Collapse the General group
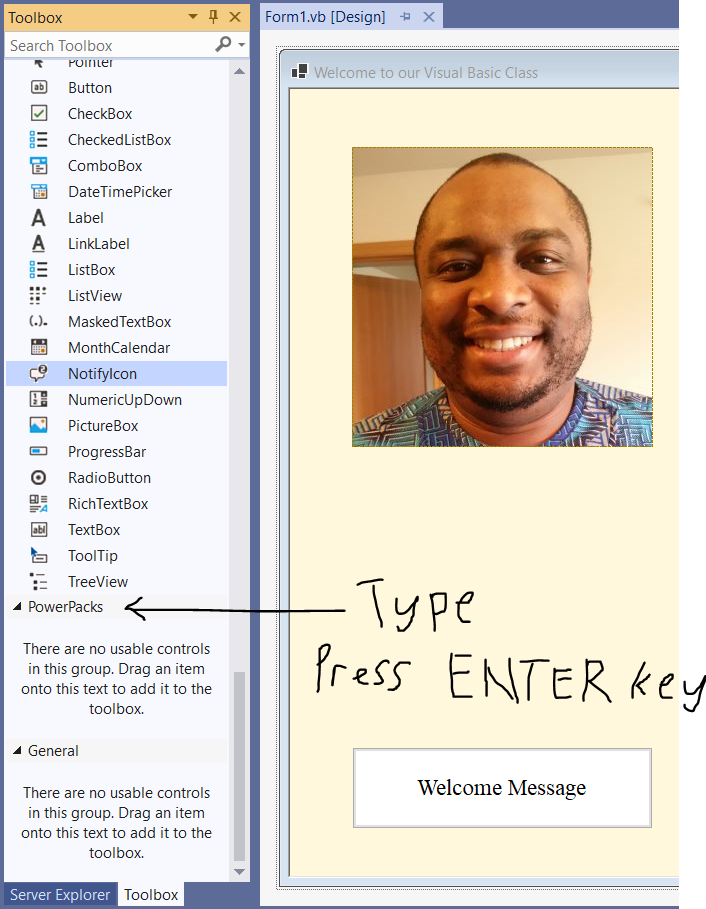Image resolution: width=706 pixels, height=909 pixels. [x=17, y=751]
